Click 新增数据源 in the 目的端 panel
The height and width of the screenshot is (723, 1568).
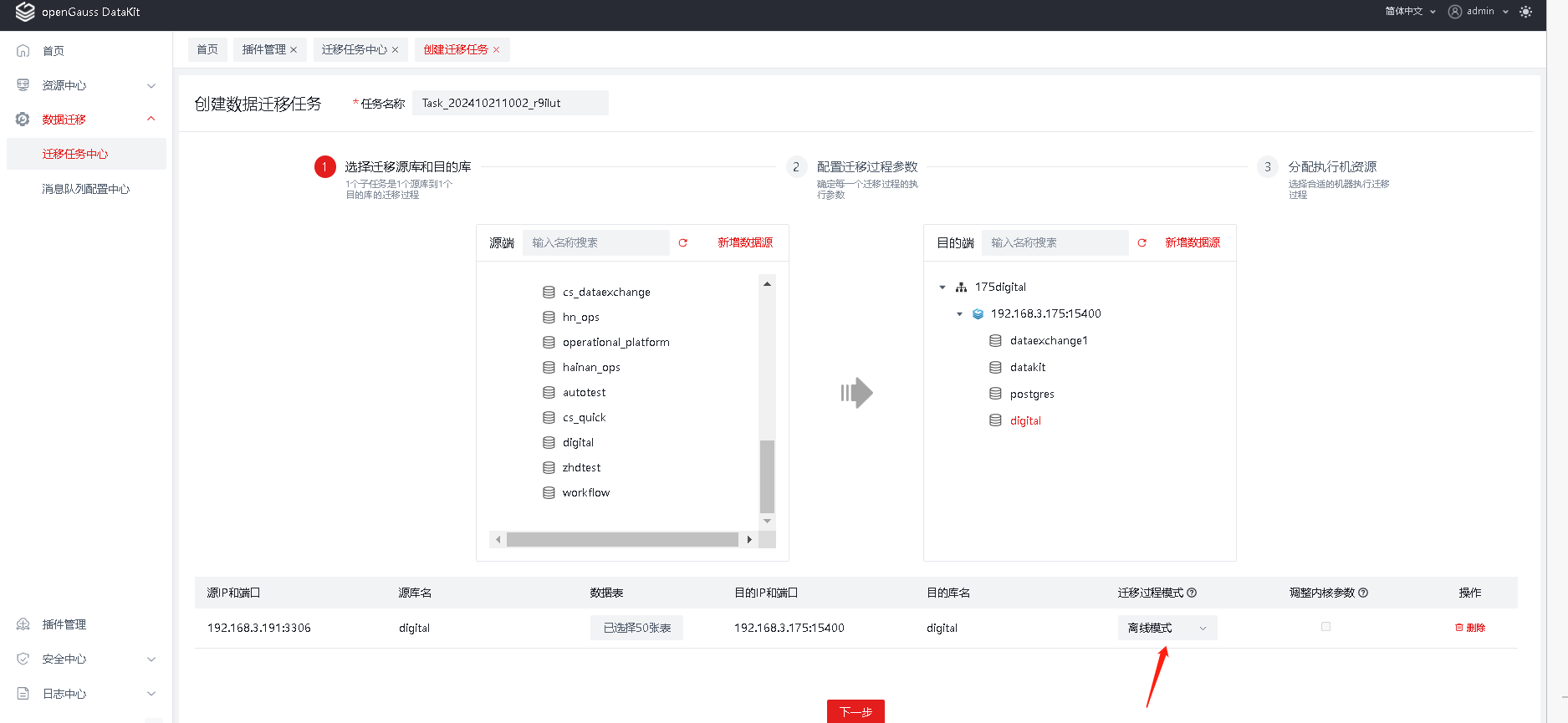tap(1193, 242)
